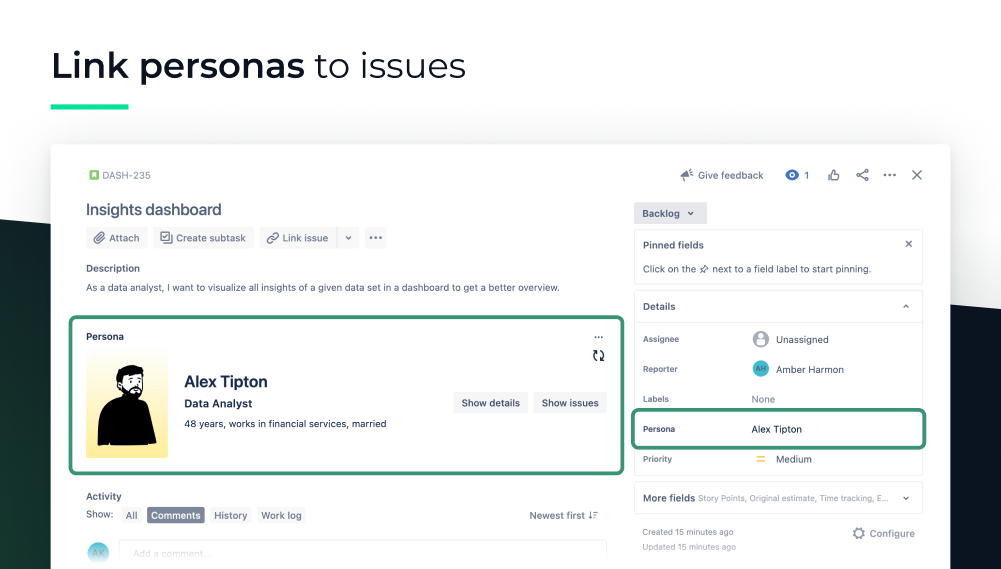Click the Alex Tipton persona avatar
1001x569 pixels.
tap(127, 404)
